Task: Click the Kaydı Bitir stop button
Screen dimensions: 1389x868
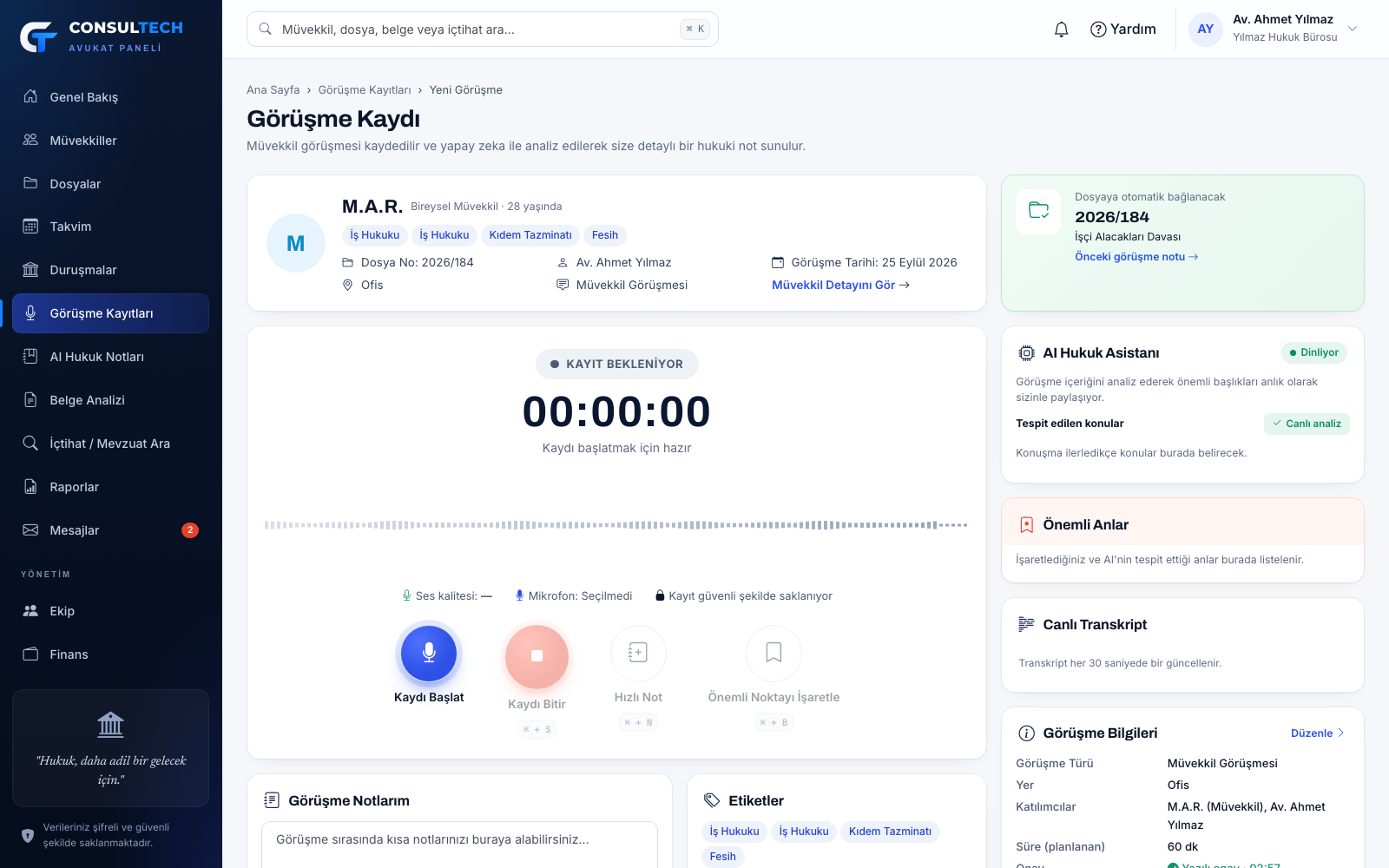Action: [537, 656]
